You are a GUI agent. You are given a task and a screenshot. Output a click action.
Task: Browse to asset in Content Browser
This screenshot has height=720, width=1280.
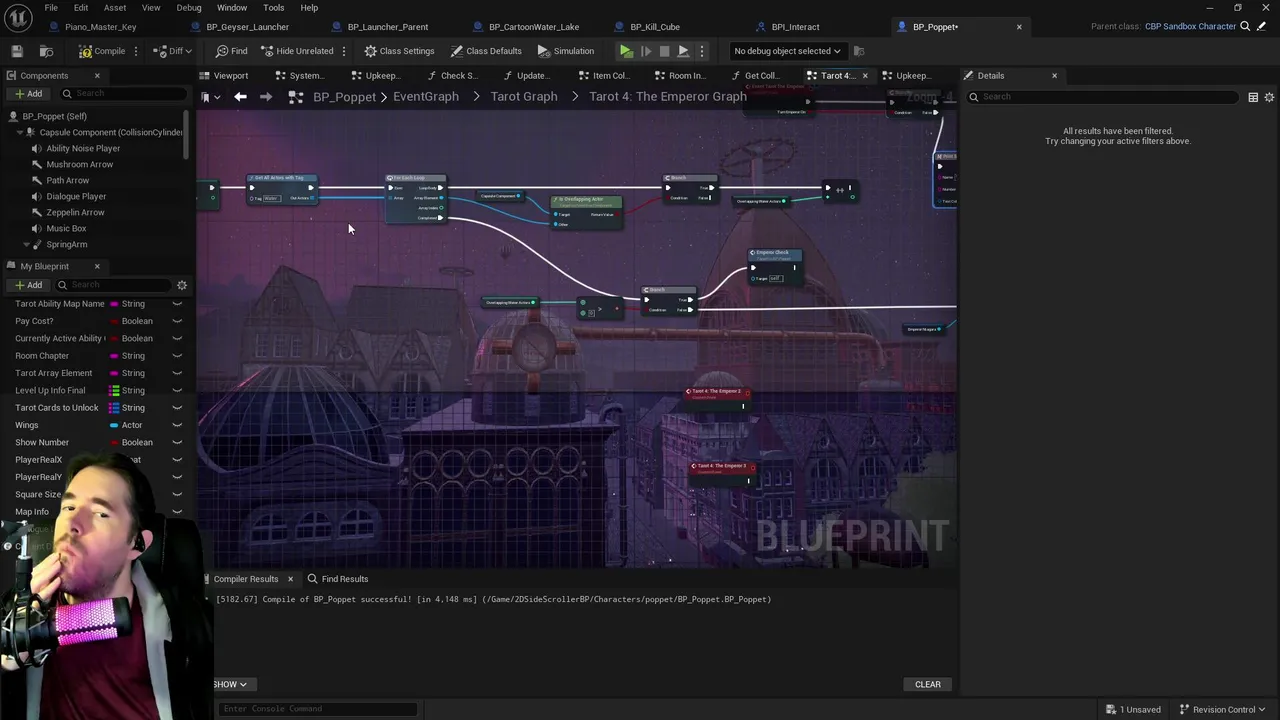(46, 51)
